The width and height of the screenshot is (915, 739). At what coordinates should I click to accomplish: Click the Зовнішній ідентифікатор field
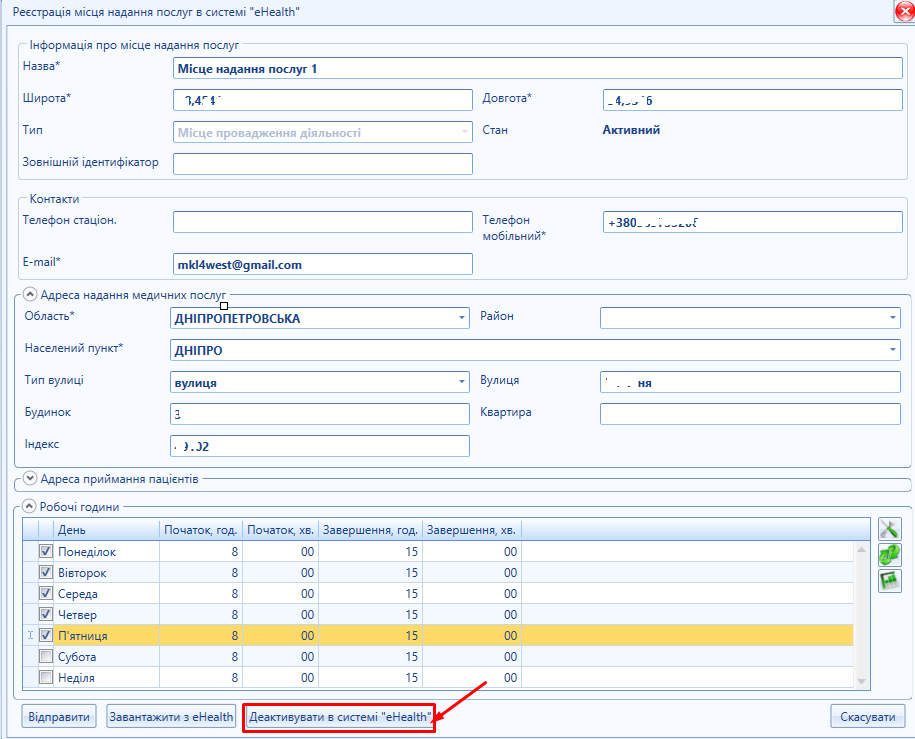coord(323,163)
